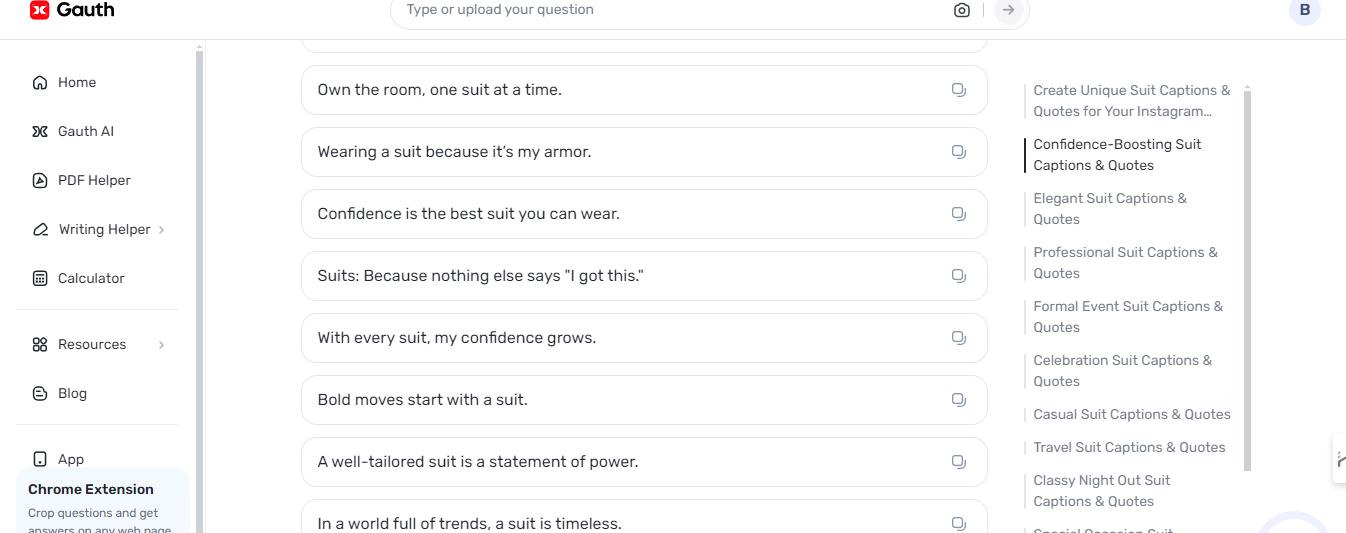Copy the "well-tailored suit" power caption
This screenshot has width=1346, height=533.
click(958, 462)
